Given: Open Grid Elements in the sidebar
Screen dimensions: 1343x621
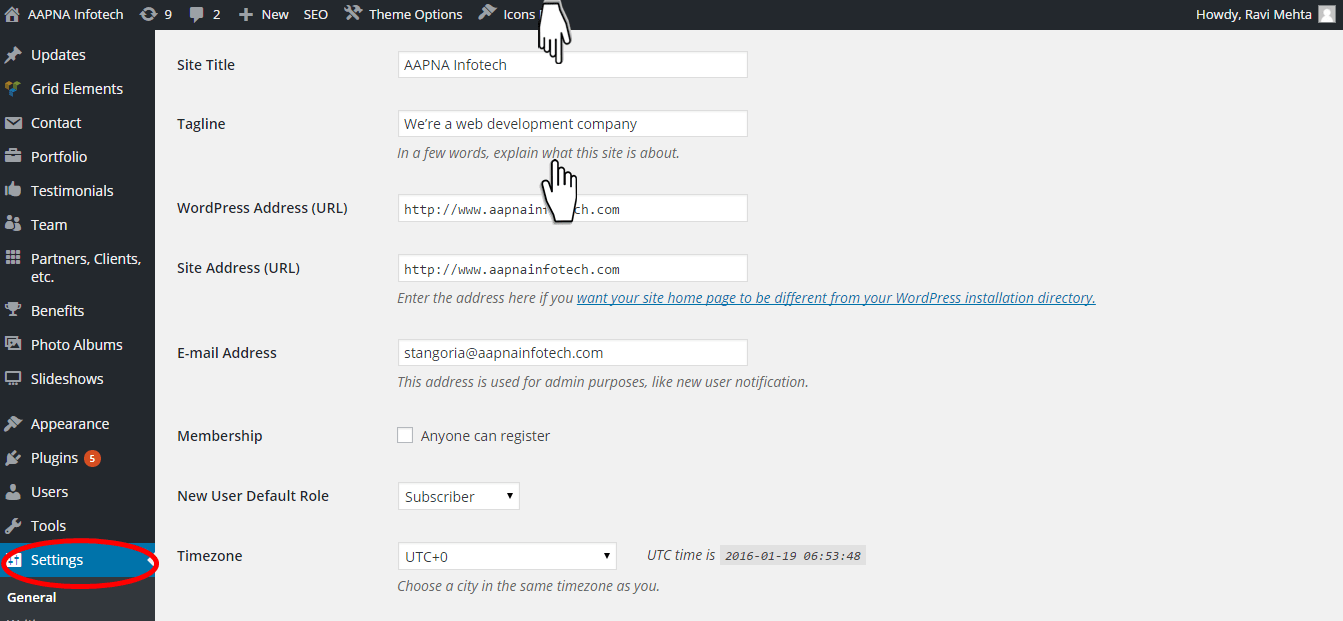Looking at the screenshot, I should point(77,89).
